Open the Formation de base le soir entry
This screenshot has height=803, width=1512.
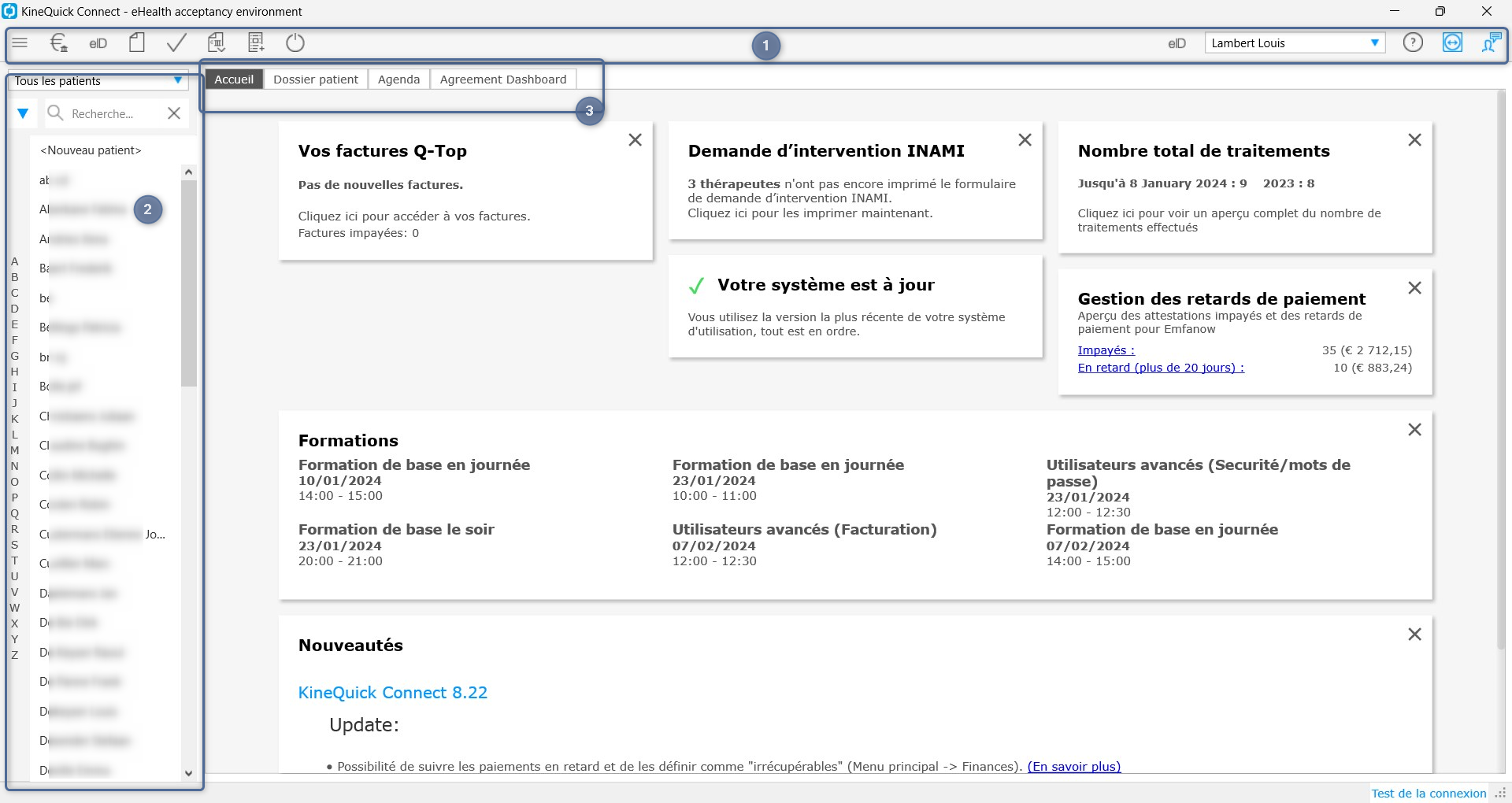click(x=396, y=545)
